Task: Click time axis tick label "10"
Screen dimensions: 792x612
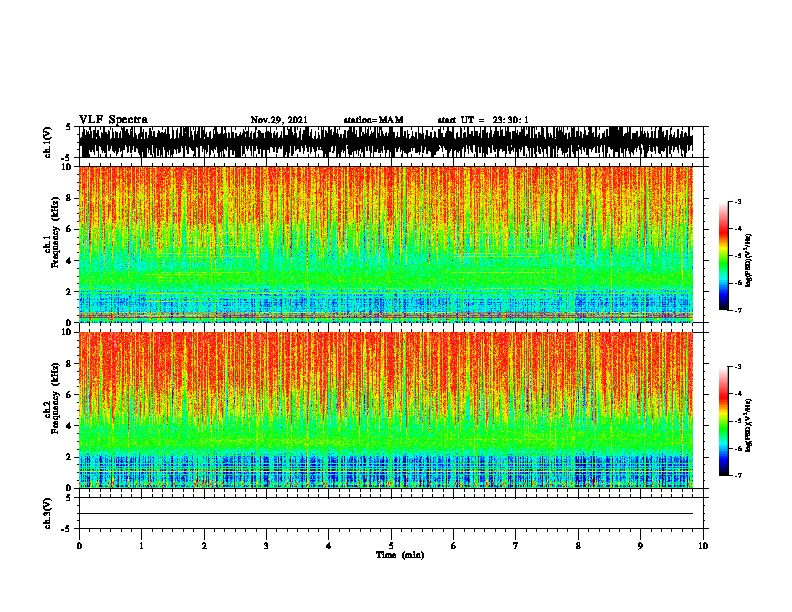Action: [x=703, y=546]
